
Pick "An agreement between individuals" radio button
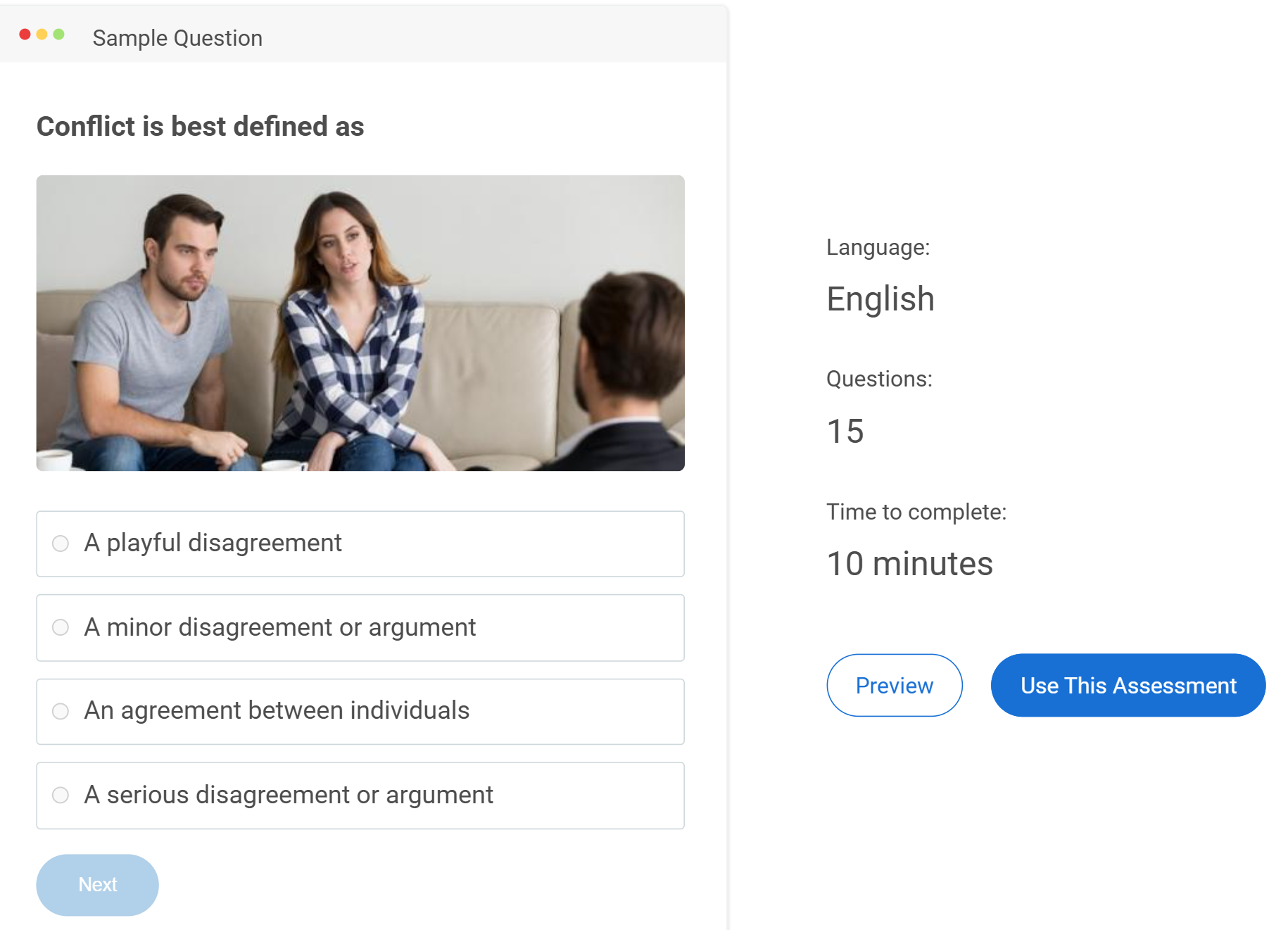click(x=61, y=711)
